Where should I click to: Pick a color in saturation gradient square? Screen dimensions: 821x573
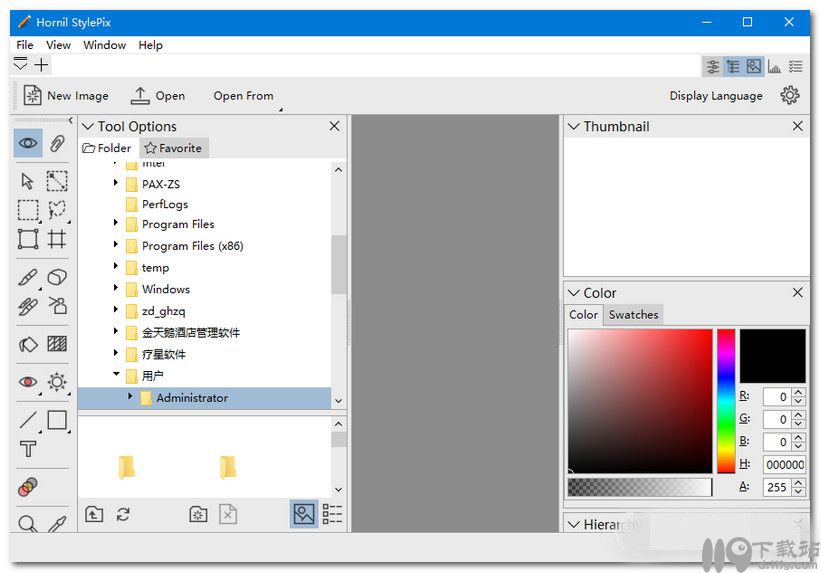coord(640,401)
